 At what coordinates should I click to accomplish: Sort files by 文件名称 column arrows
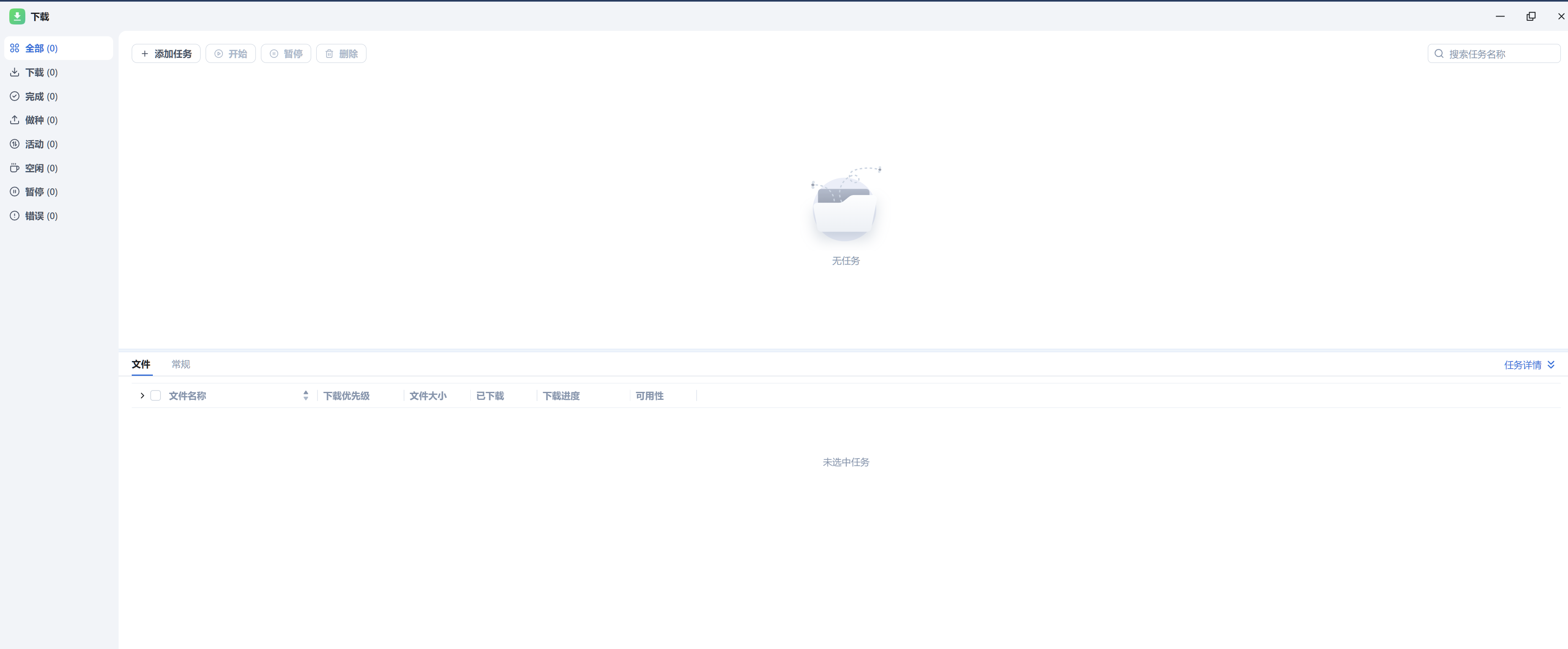point(306,395)
